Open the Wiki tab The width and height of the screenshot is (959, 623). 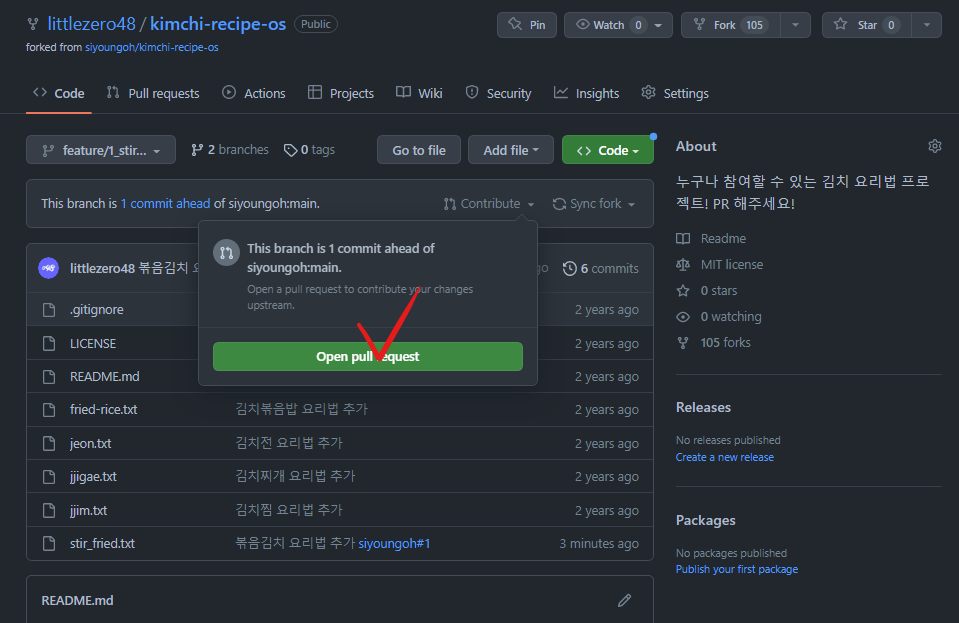tap(419, 94)
